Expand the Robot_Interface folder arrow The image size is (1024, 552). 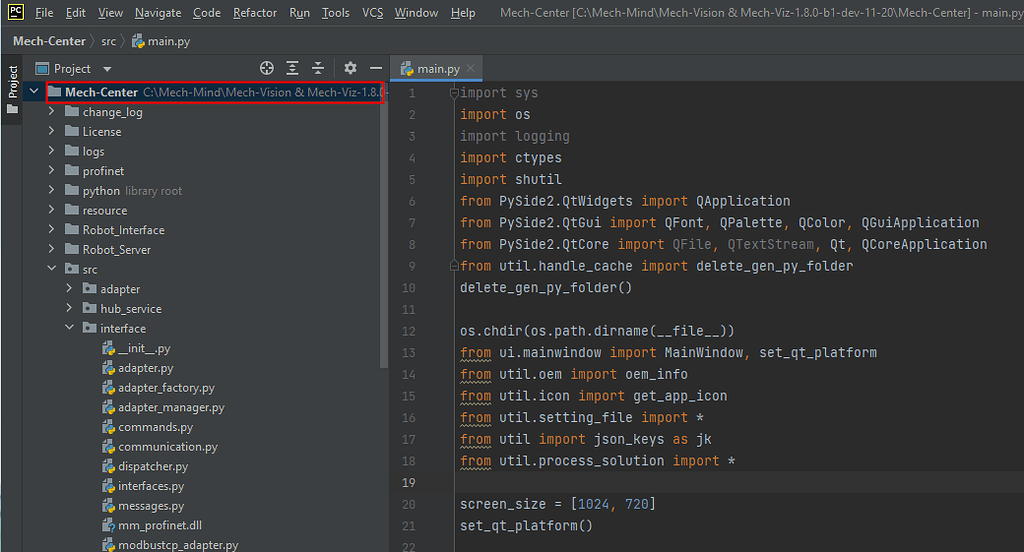52,229
